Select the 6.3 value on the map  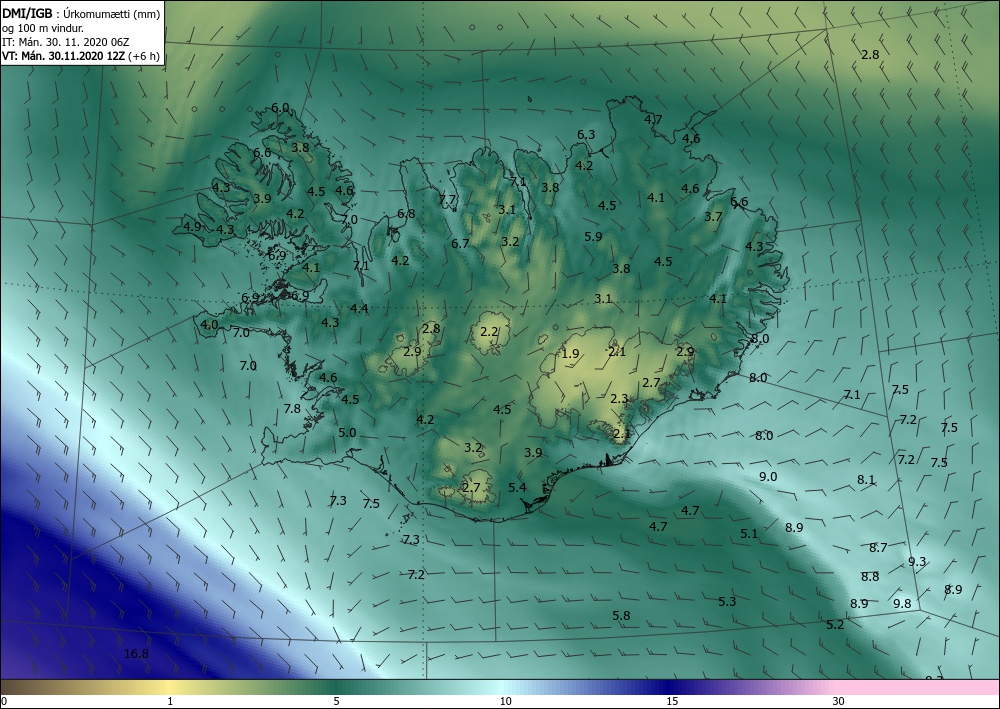(586, 135)
